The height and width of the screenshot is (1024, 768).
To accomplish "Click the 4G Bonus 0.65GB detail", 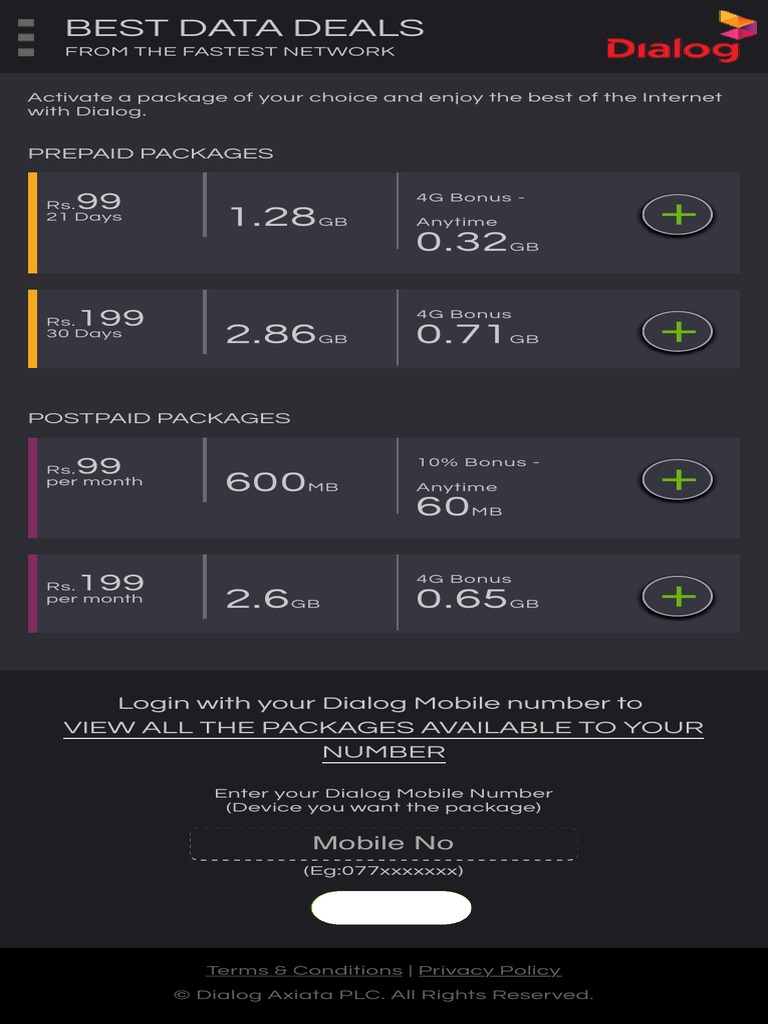I will click(x=477, y=592).
